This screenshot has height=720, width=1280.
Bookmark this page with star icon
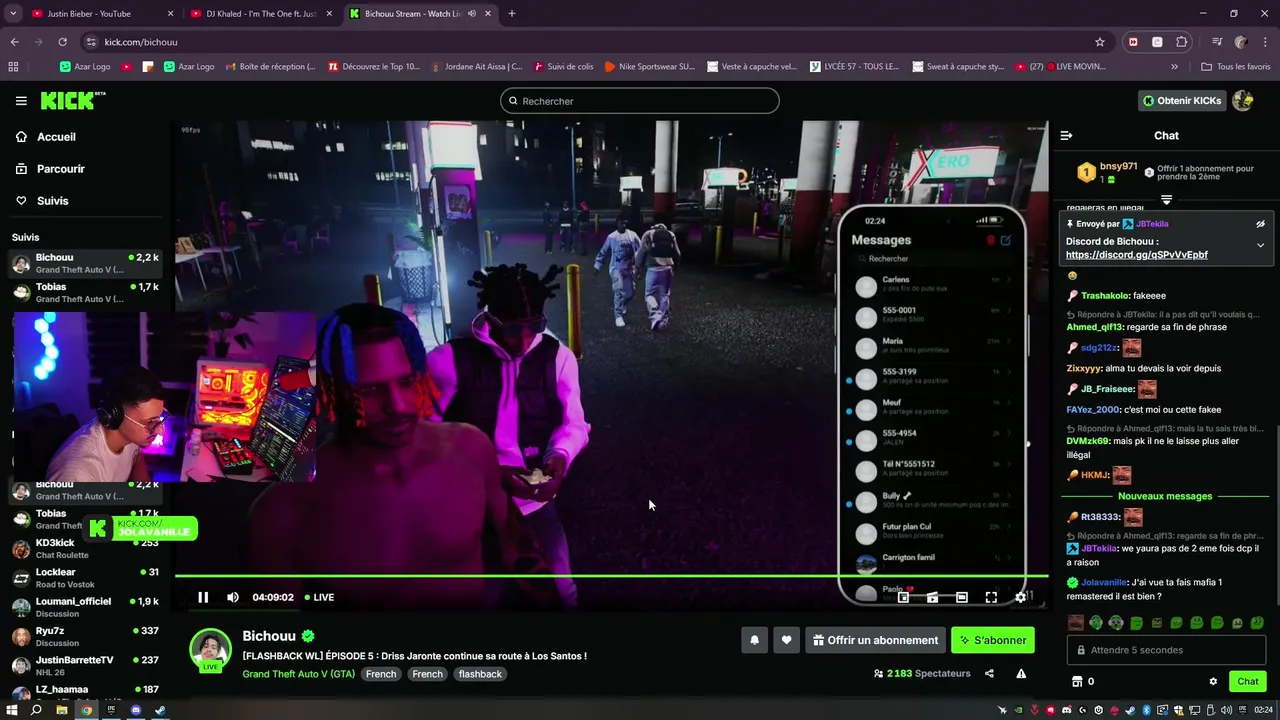pyautogui.click(x=1100, y=42)
